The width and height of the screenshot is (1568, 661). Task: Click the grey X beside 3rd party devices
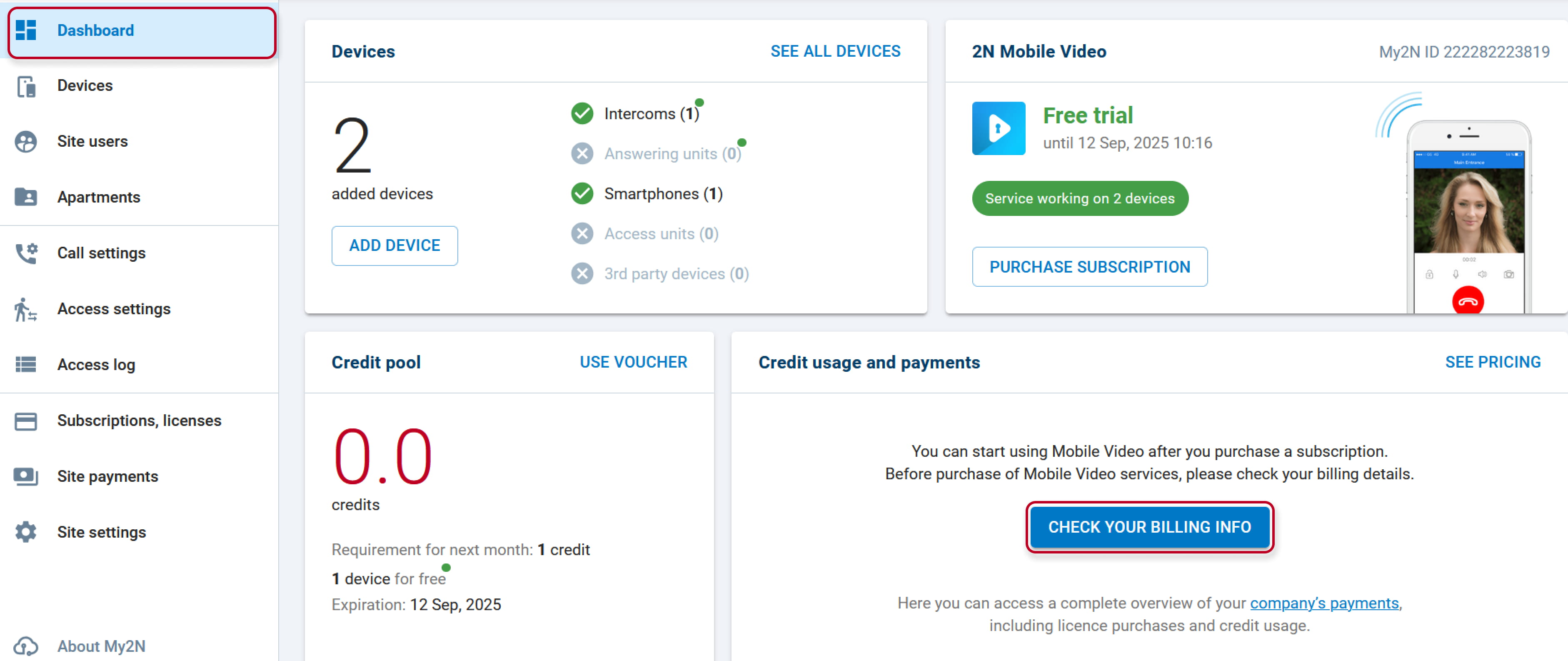coord(582,273)
